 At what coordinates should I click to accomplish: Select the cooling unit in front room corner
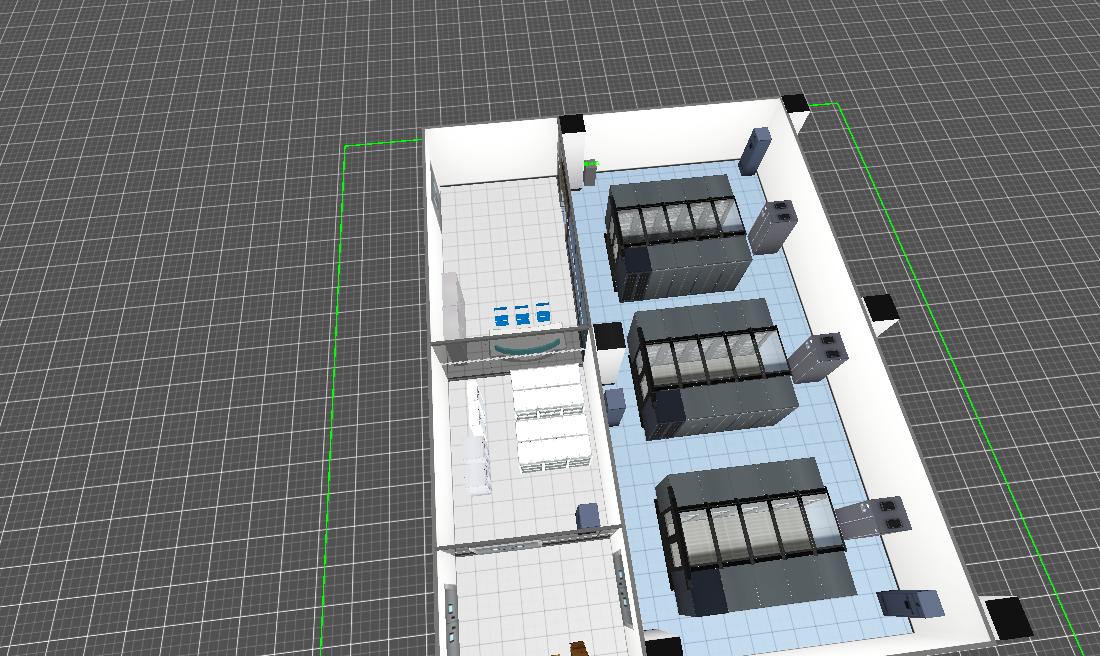click(x=910, y=603)
